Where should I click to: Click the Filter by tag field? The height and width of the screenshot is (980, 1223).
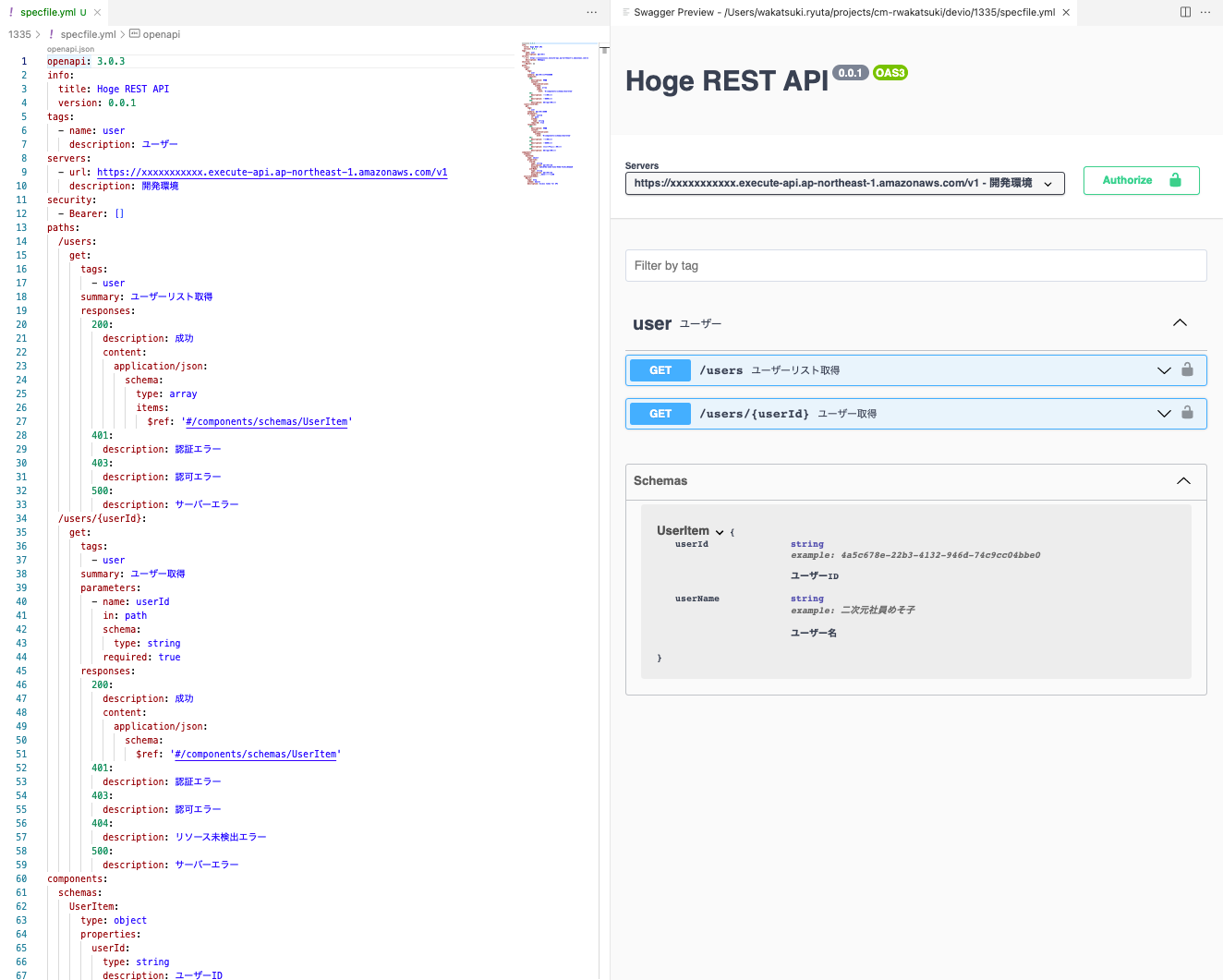coord(916,265)
